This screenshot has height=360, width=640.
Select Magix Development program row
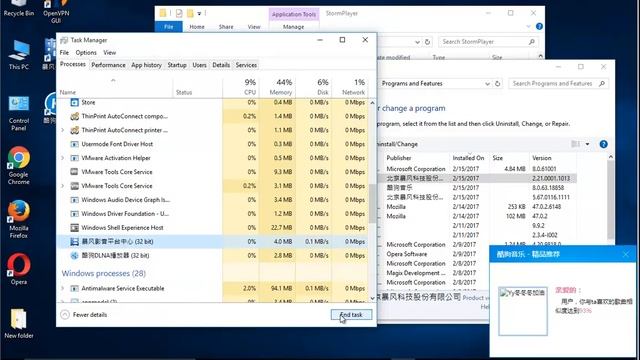pos(476,273)
